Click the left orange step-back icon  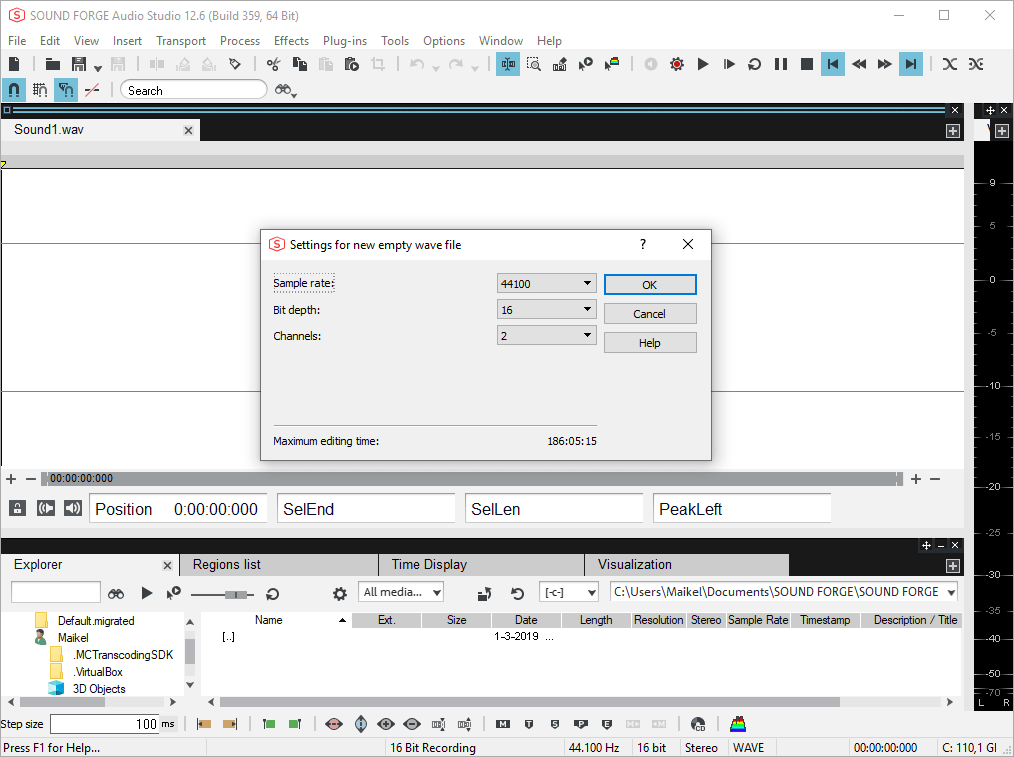tap(204, 724)
